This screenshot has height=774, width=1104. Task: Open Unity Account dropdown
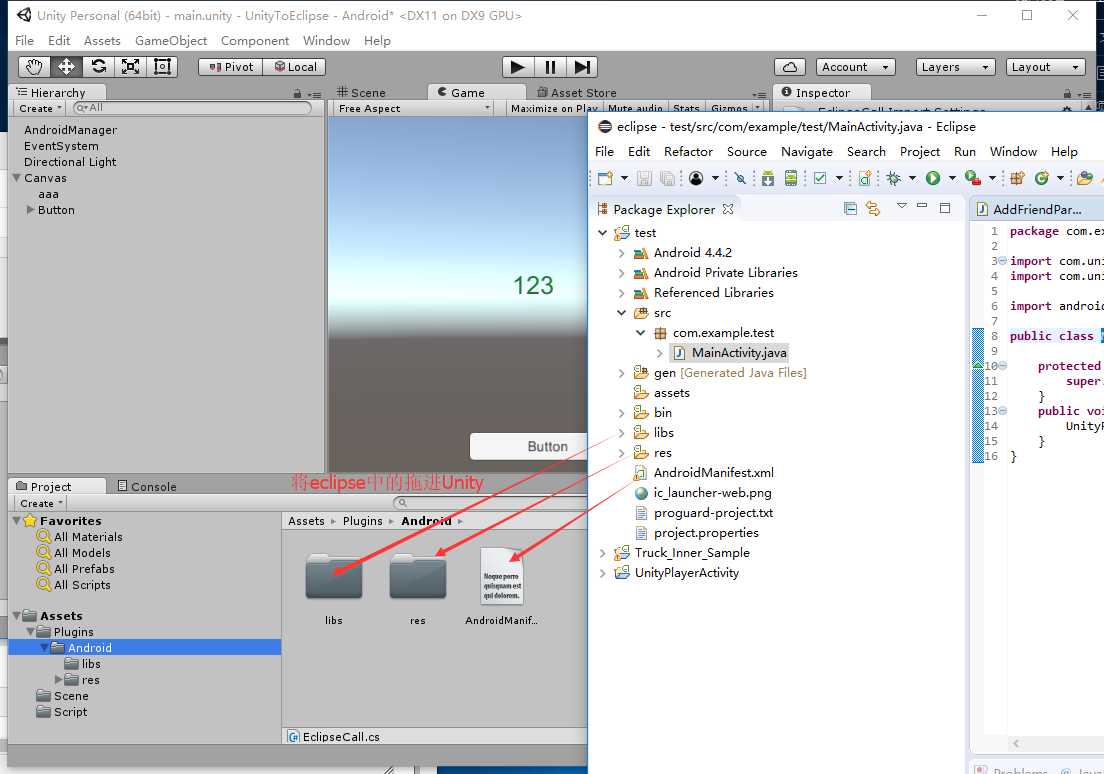tap(855, 67)
